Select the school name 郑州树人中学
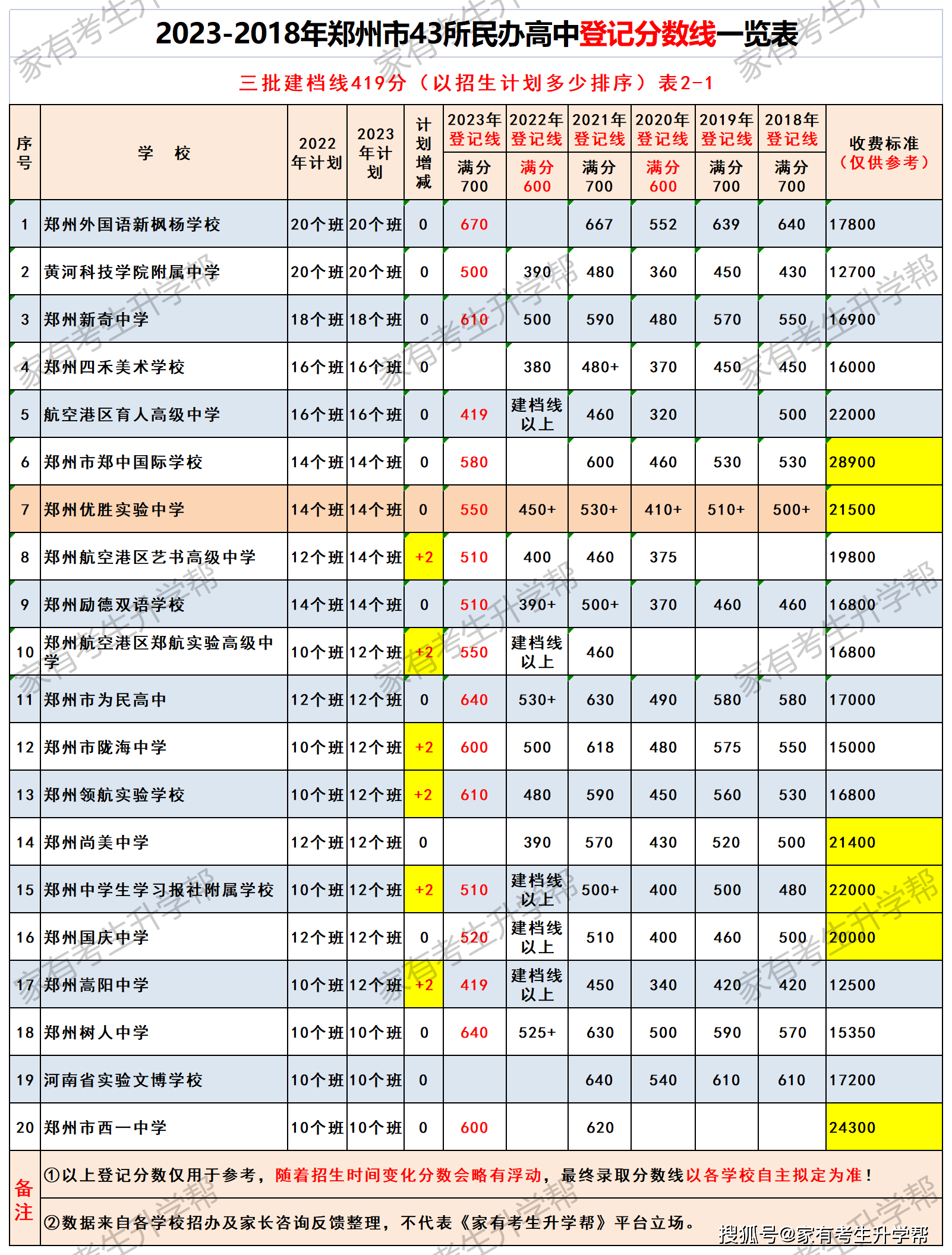The height and width of the screenshot is (1255, 952). [x=96, y=1033]
